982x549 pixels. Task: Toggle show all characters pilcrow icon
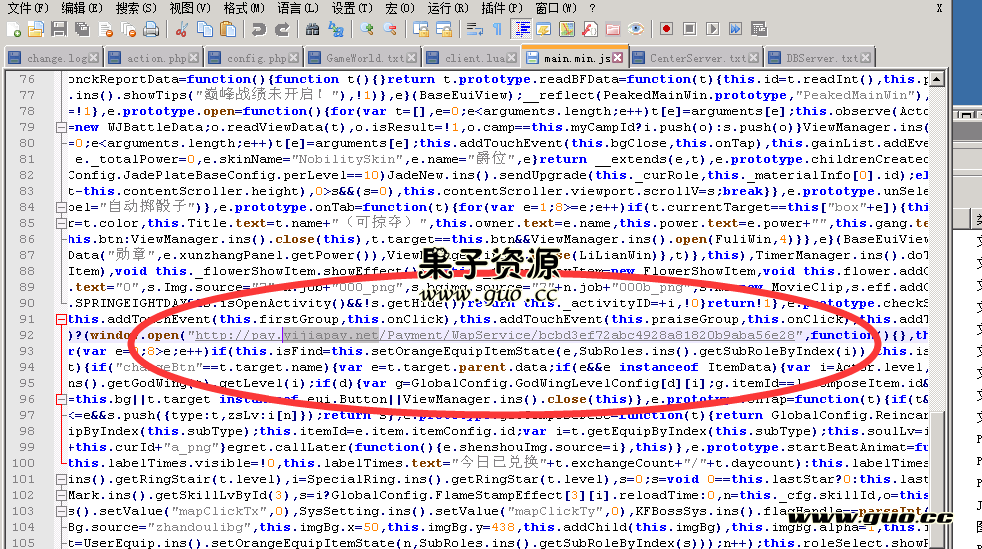(x=497, y=29)
